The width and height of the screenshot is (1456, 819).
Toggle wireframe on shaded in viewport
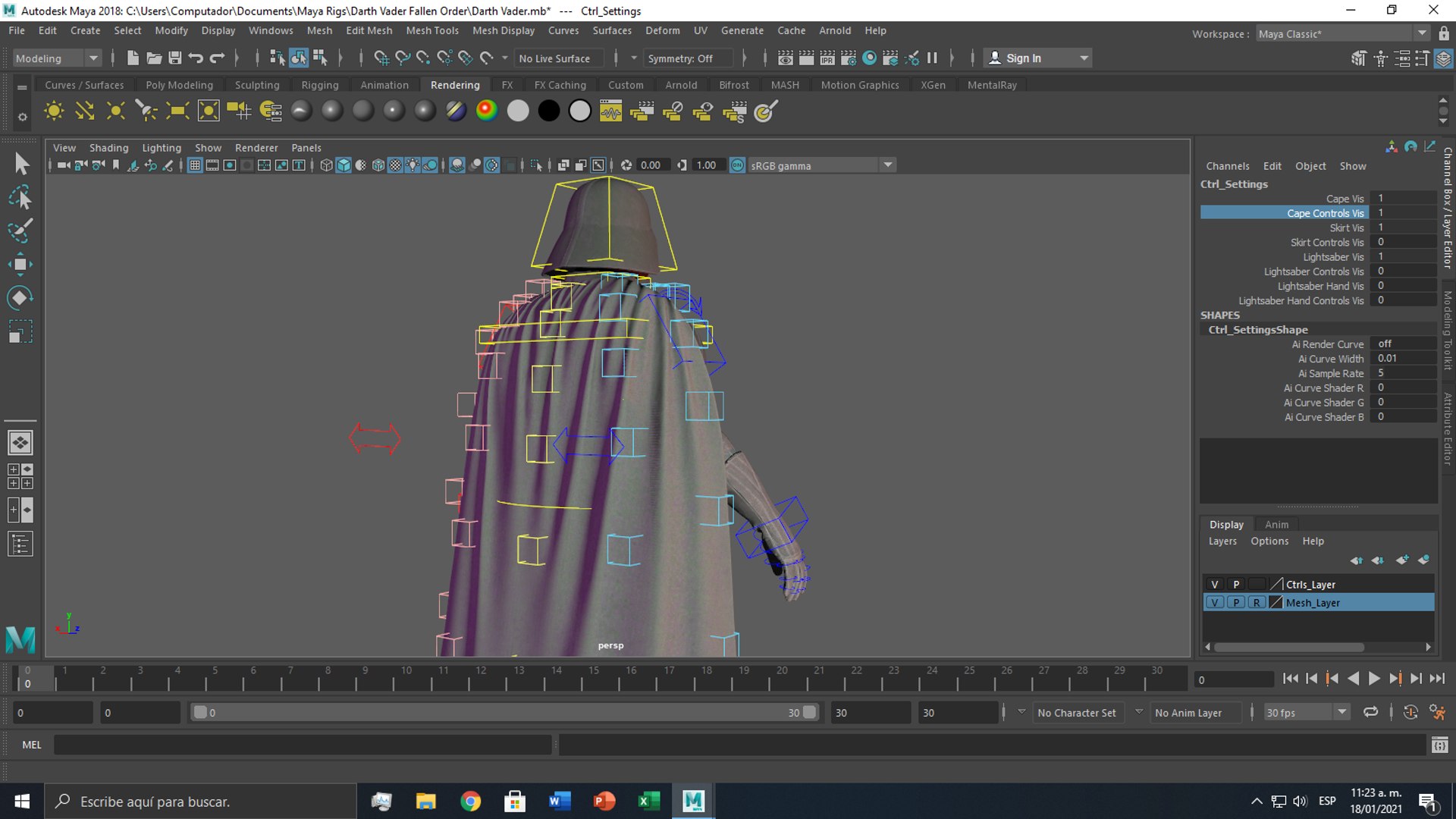pyautogui.click(x=378, y=165)
